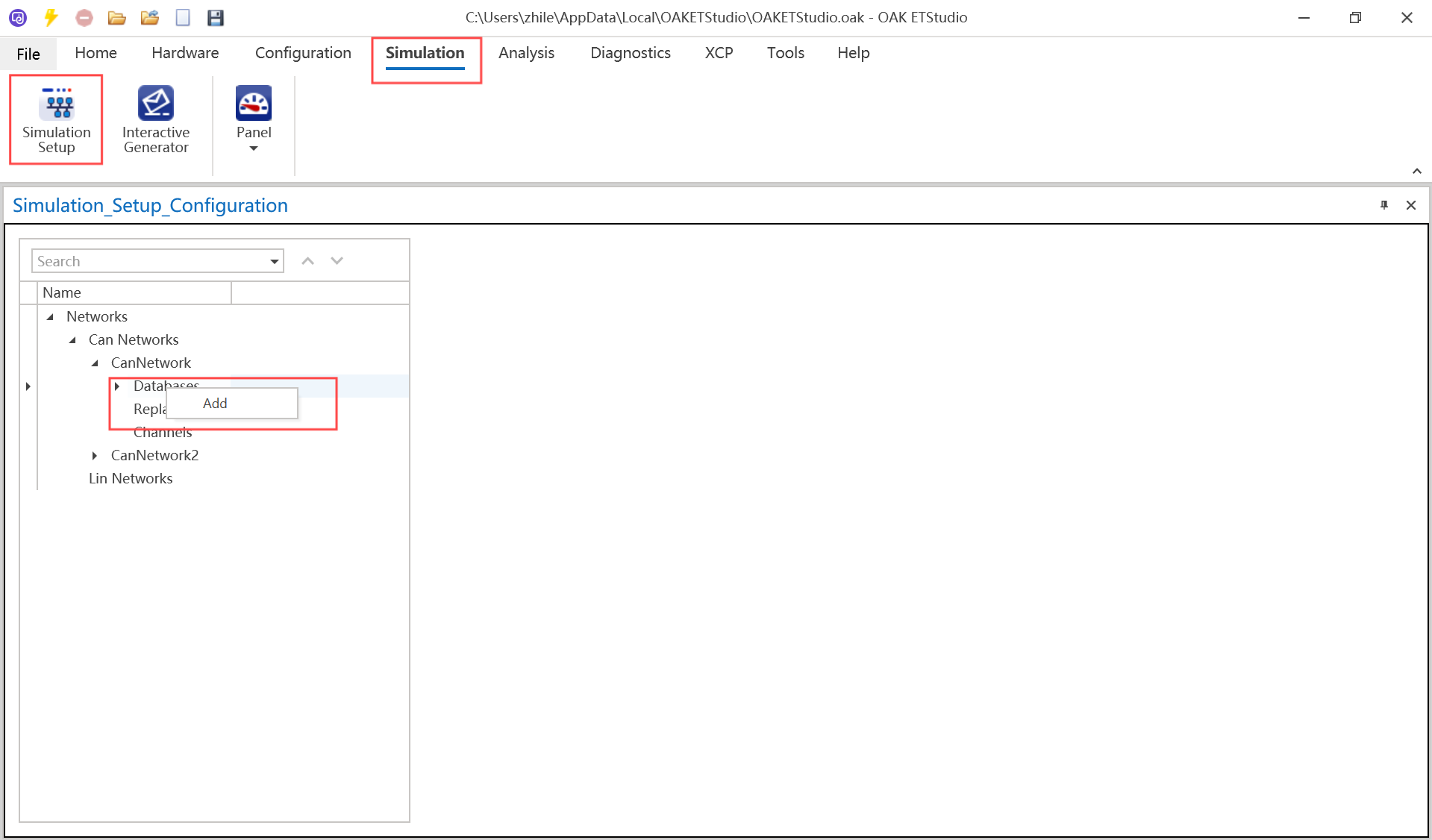1432x840 pixels.
Task: Jump to previous search result arrow
Action: (307, 261)
